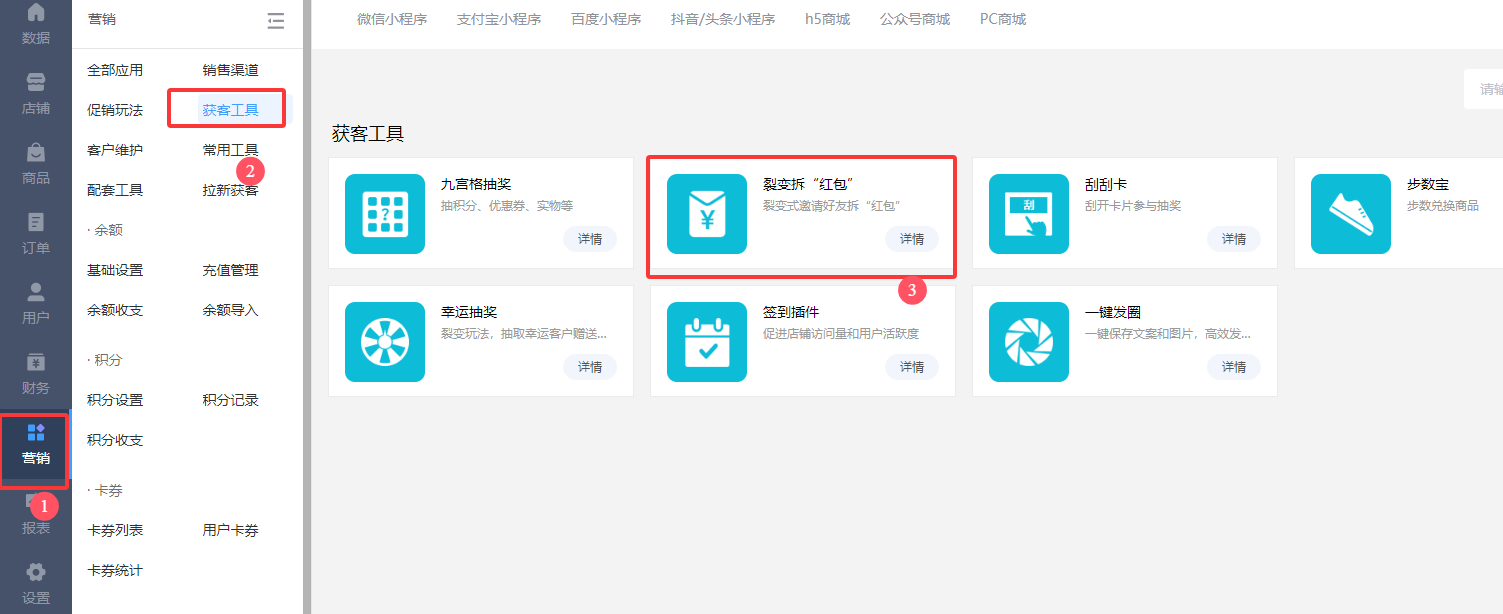Open 基础设置 under 余额
Screen dimensions: 1503x614
pos(115,270)
